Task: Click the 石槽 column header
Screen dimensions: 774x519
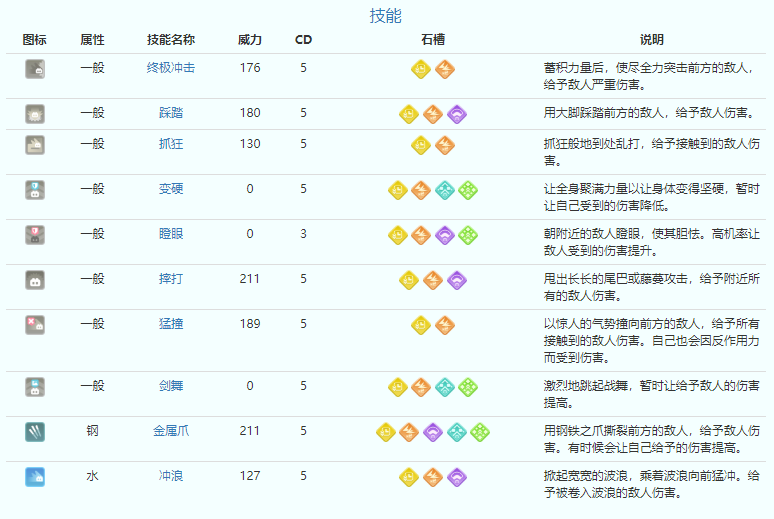Action: point(433,40)
